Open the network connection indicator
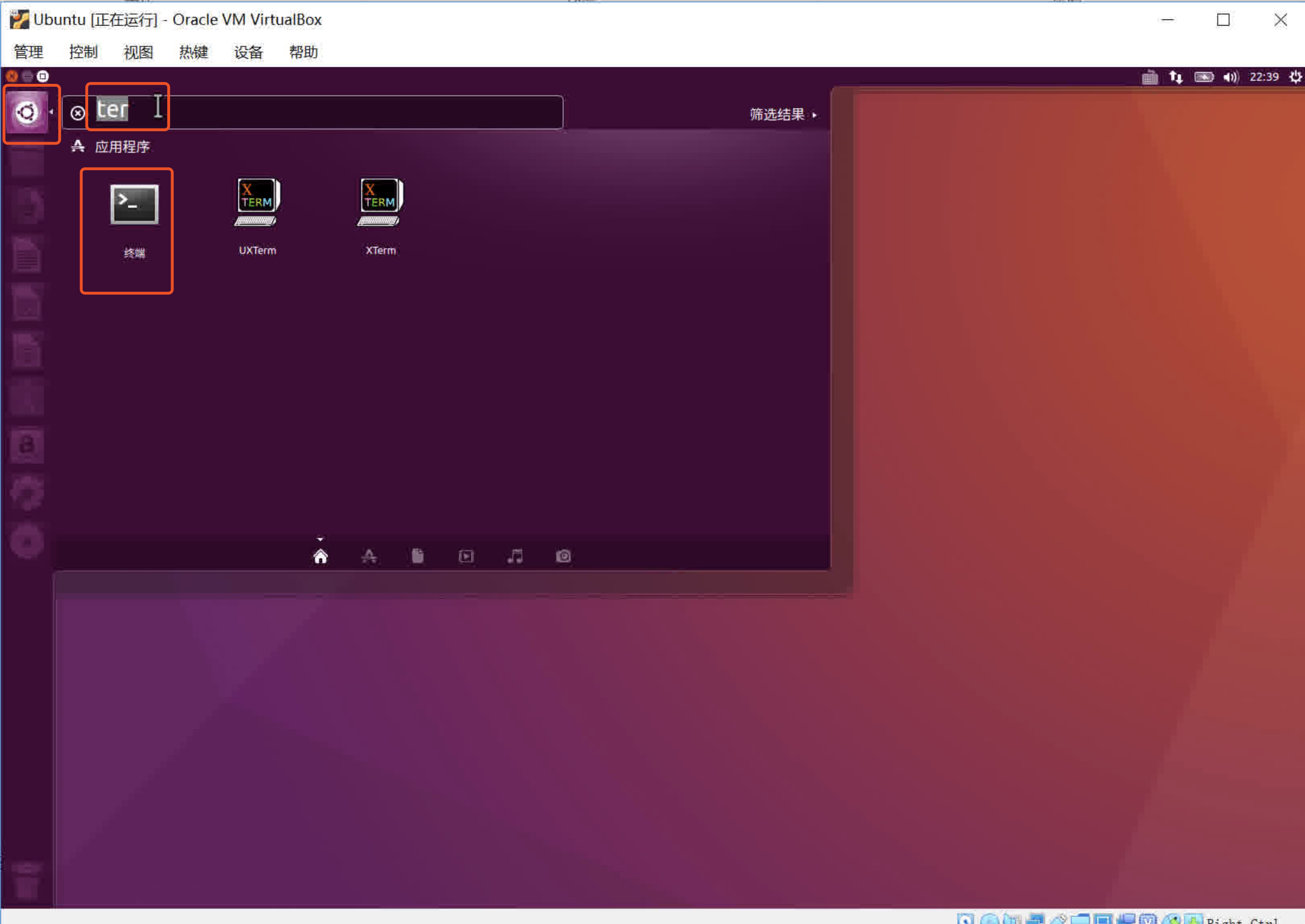Viewport: 1305px width, 924px height. click(1176, 77)
